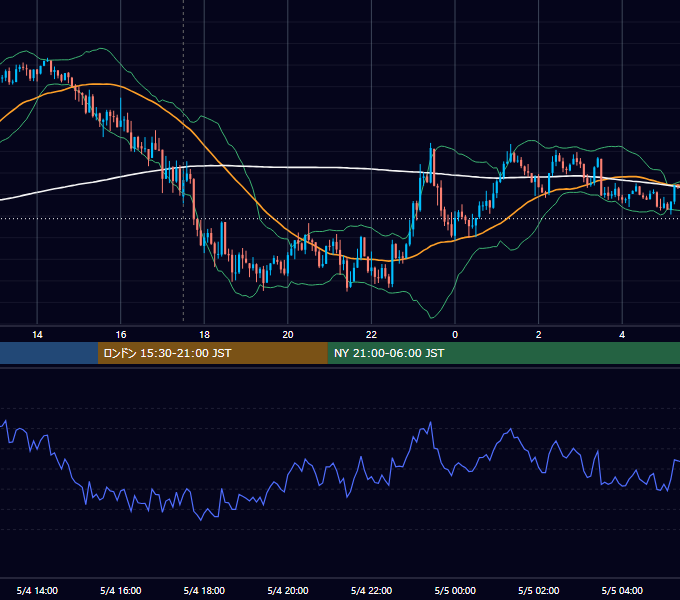Viewport: 680px width, 600px height.
Task: Click the 18 hour label on price chart axis
Action: (204, 335)
